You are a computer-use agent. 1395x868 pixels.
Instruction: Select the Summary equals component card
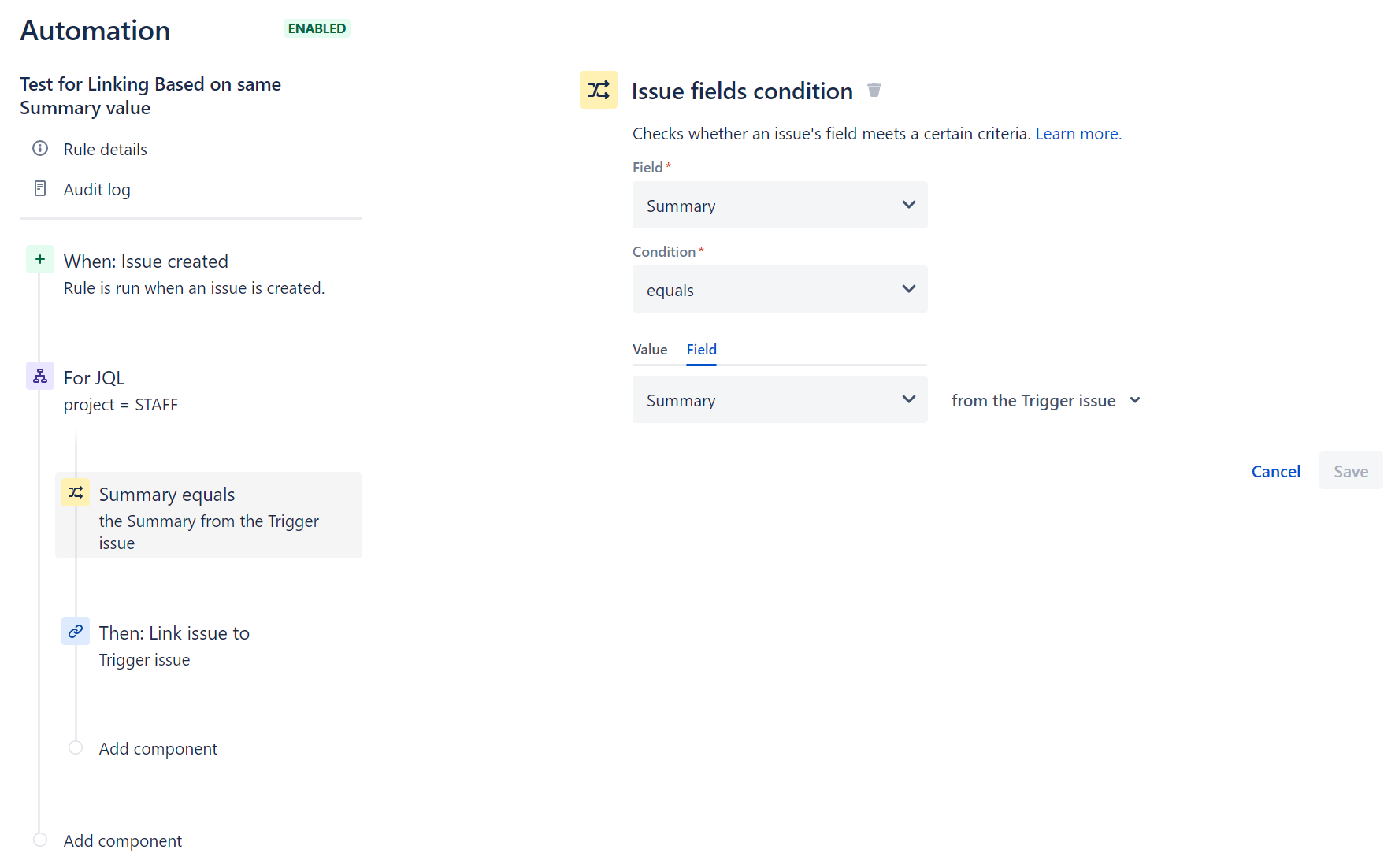tap(208, 514)
